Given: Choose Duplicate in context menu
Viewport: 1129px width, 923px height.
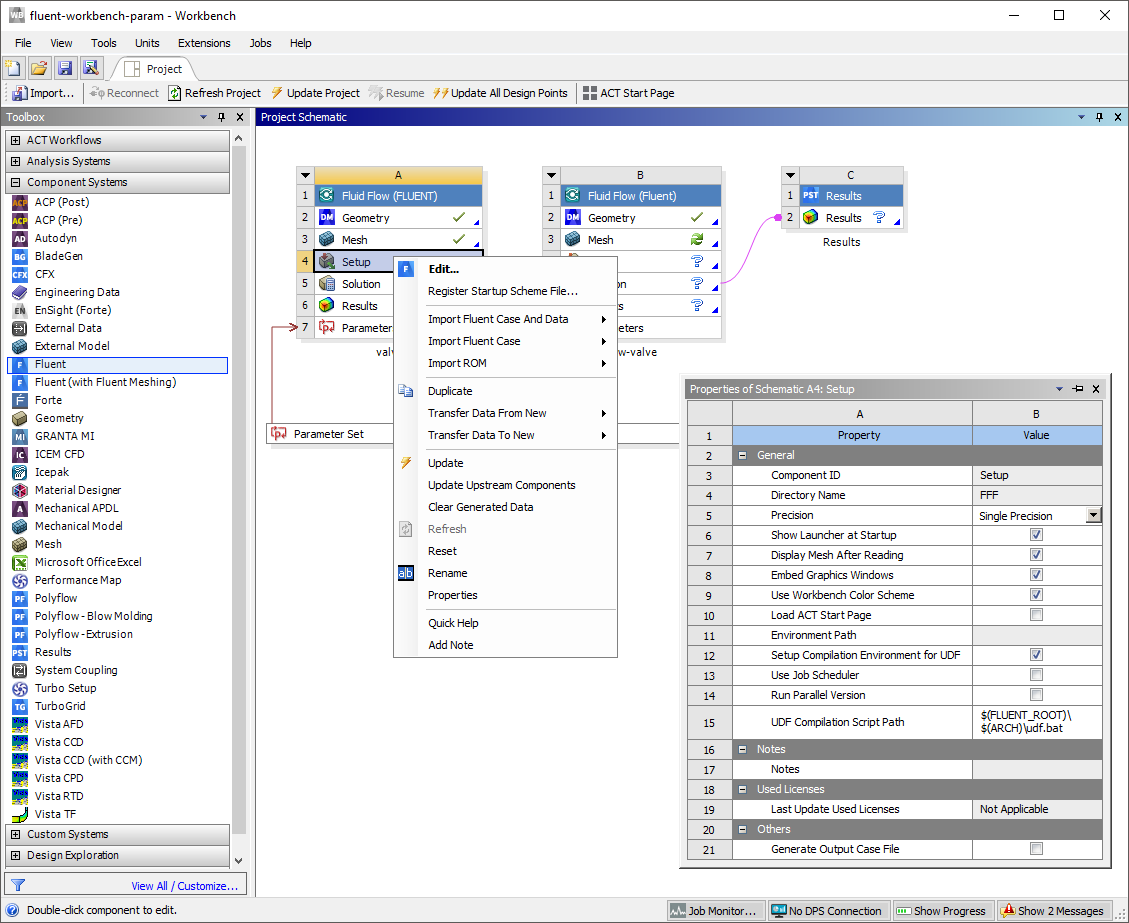Looking at the screenshot, I should point(505,391).
